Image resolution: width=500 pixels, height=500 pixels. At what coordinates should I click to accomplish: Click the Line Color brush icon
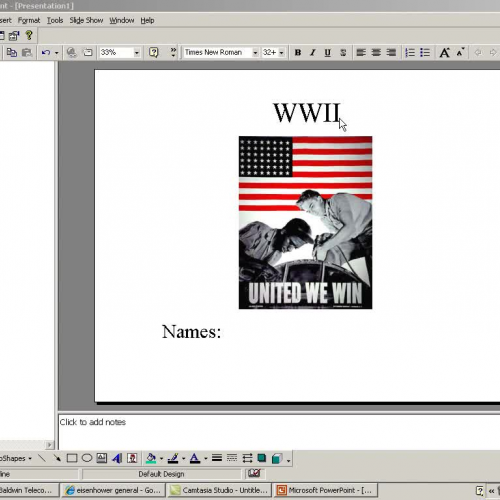173,459
